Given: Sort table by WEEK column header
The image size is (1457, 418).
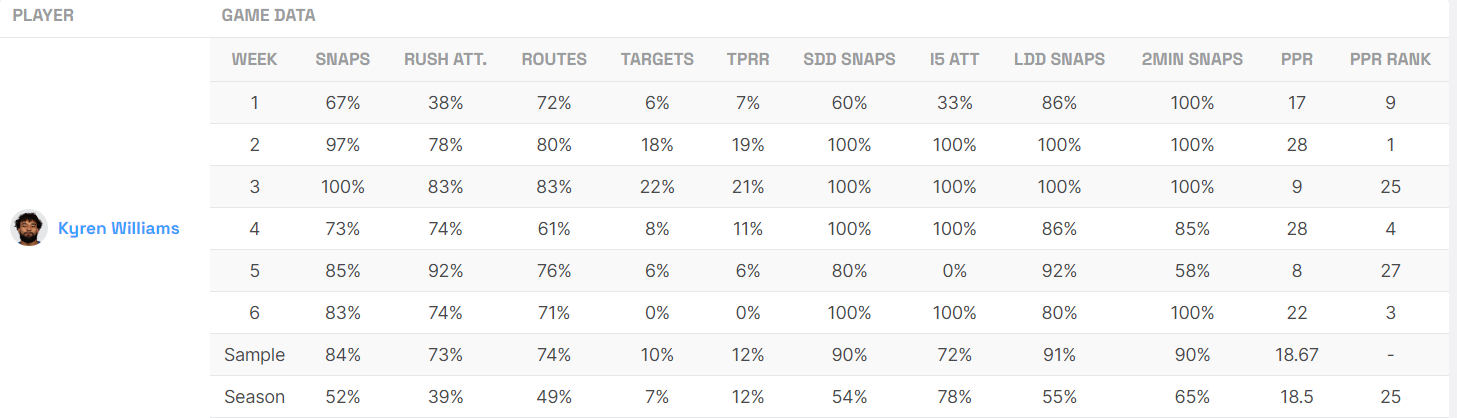Looking at the screenshot, I should coord(255,59).
